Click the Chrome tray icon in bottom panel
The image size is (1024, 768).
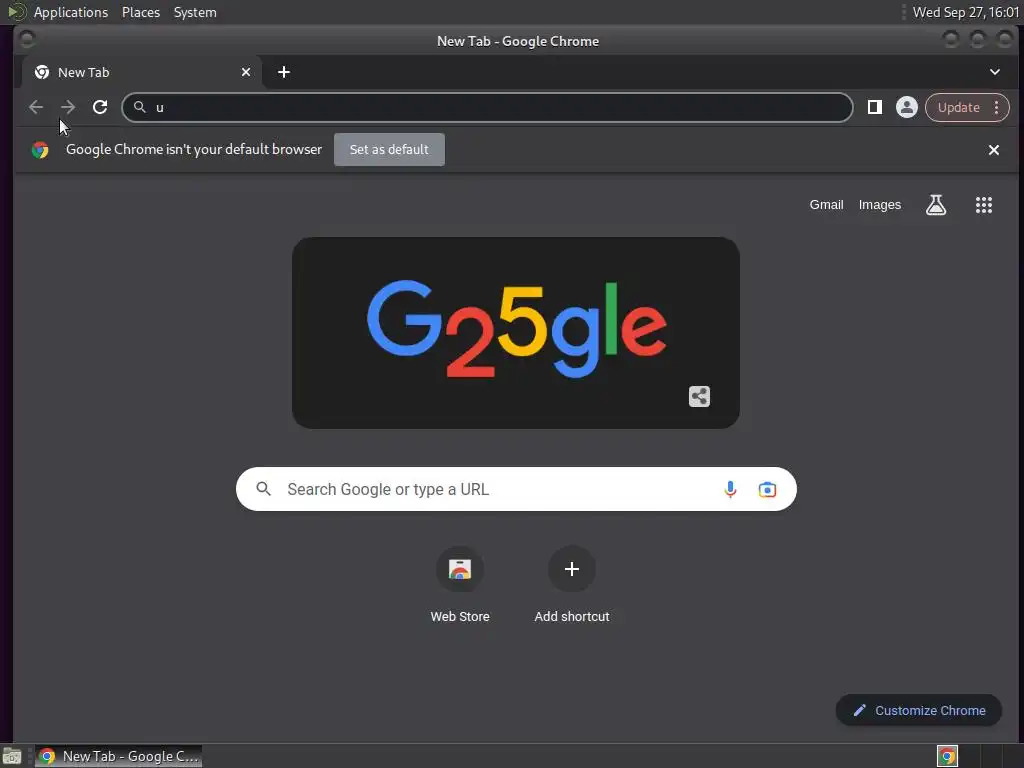point(947,756)
